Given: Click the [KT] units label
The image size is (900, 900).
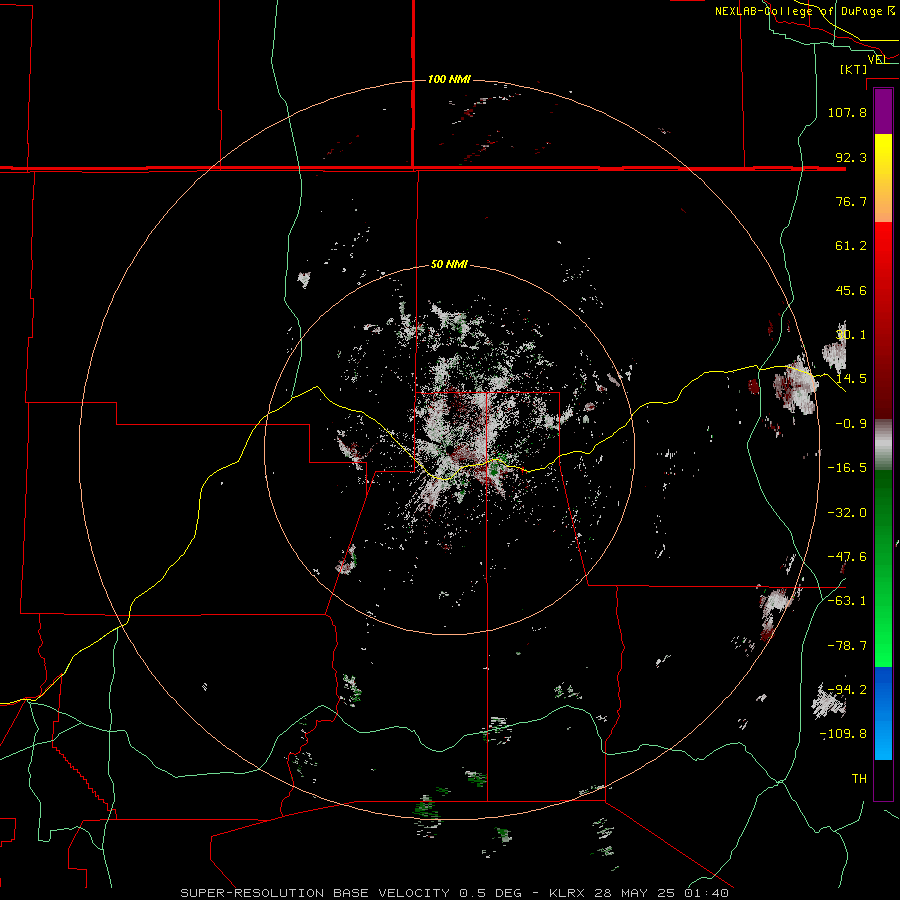Looking at the screenshot, I should click(x=854, y=69).
